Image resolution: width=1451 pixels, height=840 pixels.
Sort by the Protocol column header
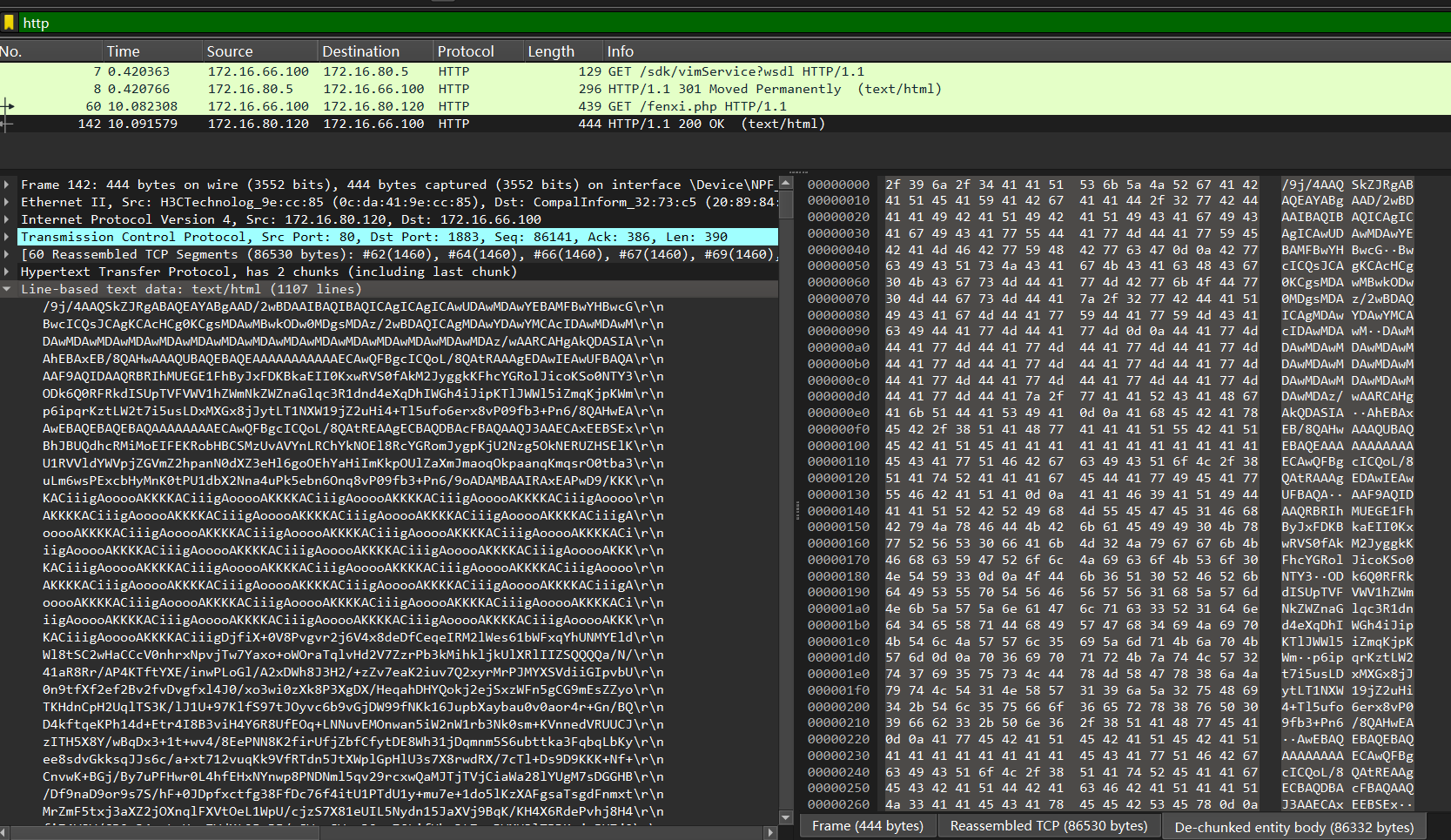tap(478, 51)
